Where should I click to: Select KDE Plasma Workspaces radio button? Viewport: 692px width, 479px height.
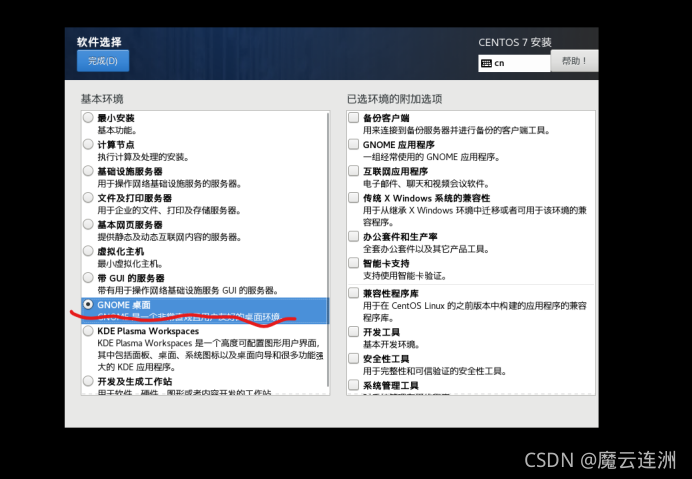click(88, 331)
